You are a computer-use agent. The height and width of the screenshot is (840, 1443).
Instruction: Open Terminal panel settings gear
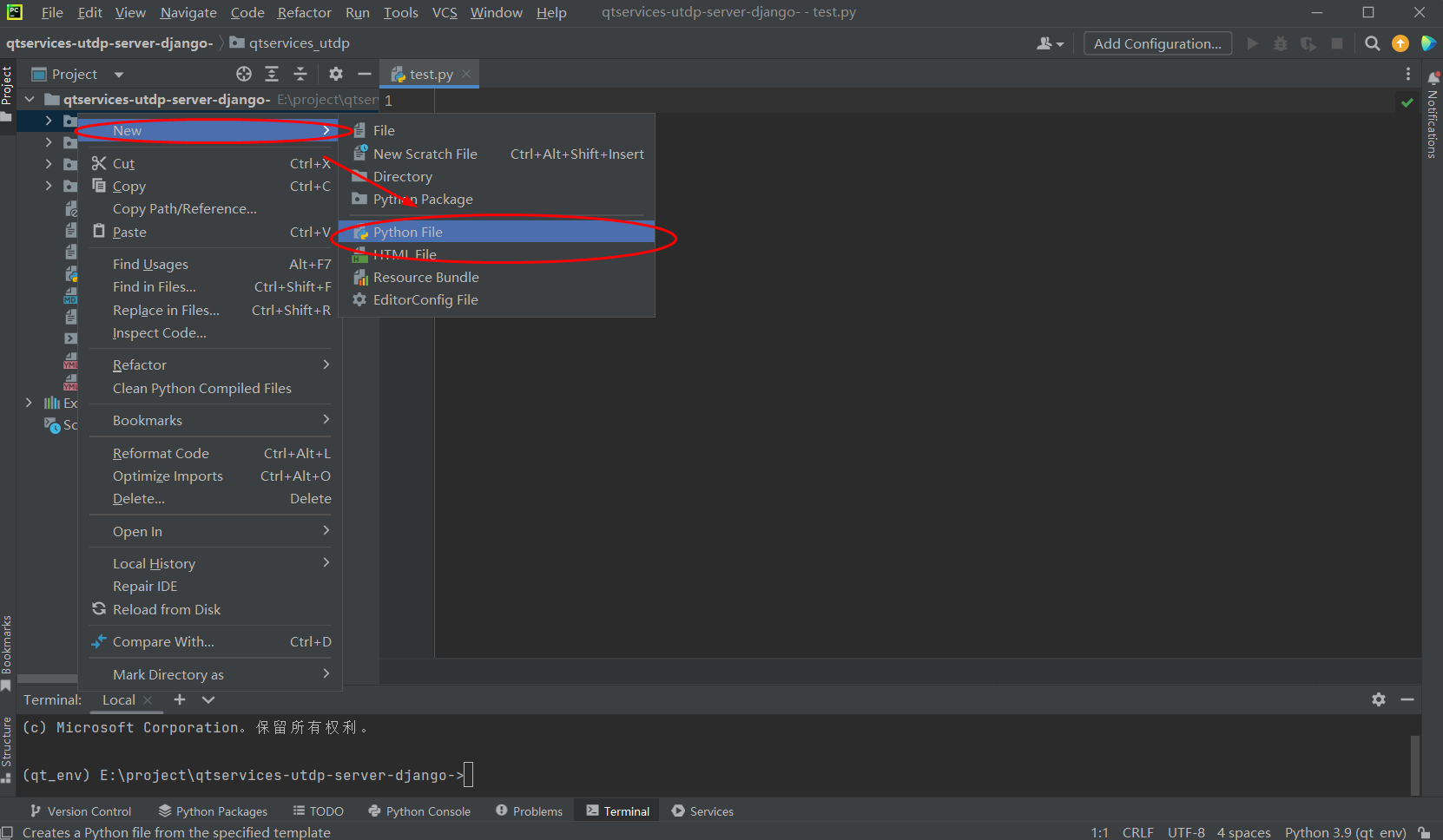coord(1379,699)
